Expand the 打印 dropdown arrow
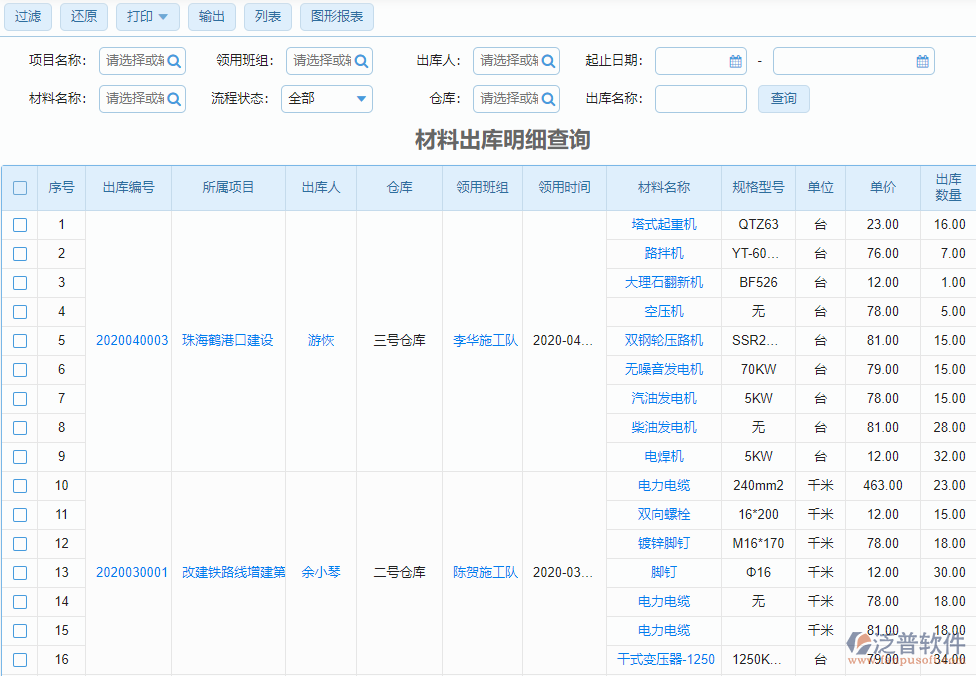 pos(165,17)
